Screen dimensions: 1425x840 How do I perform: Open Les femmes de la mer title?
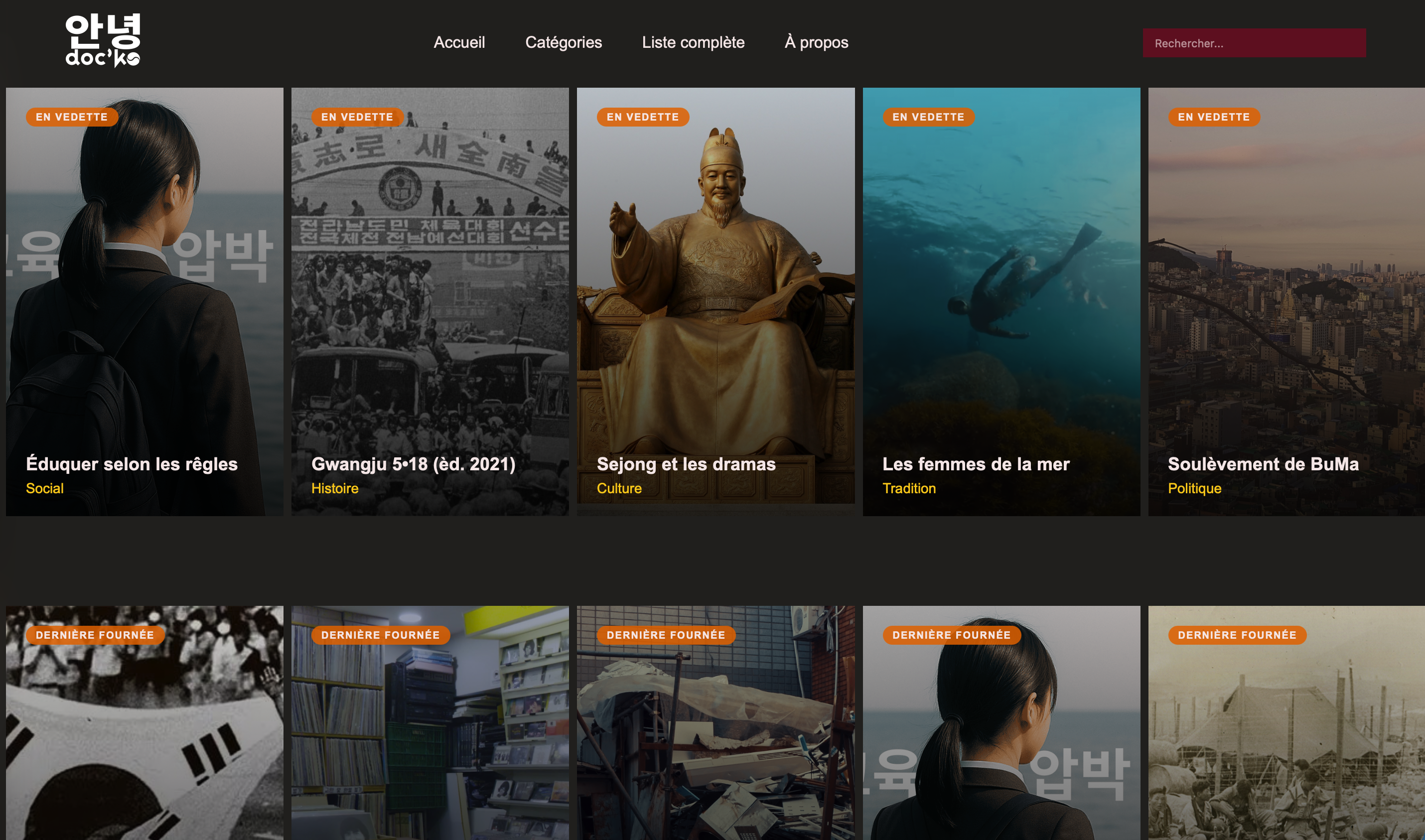(976, 464)
